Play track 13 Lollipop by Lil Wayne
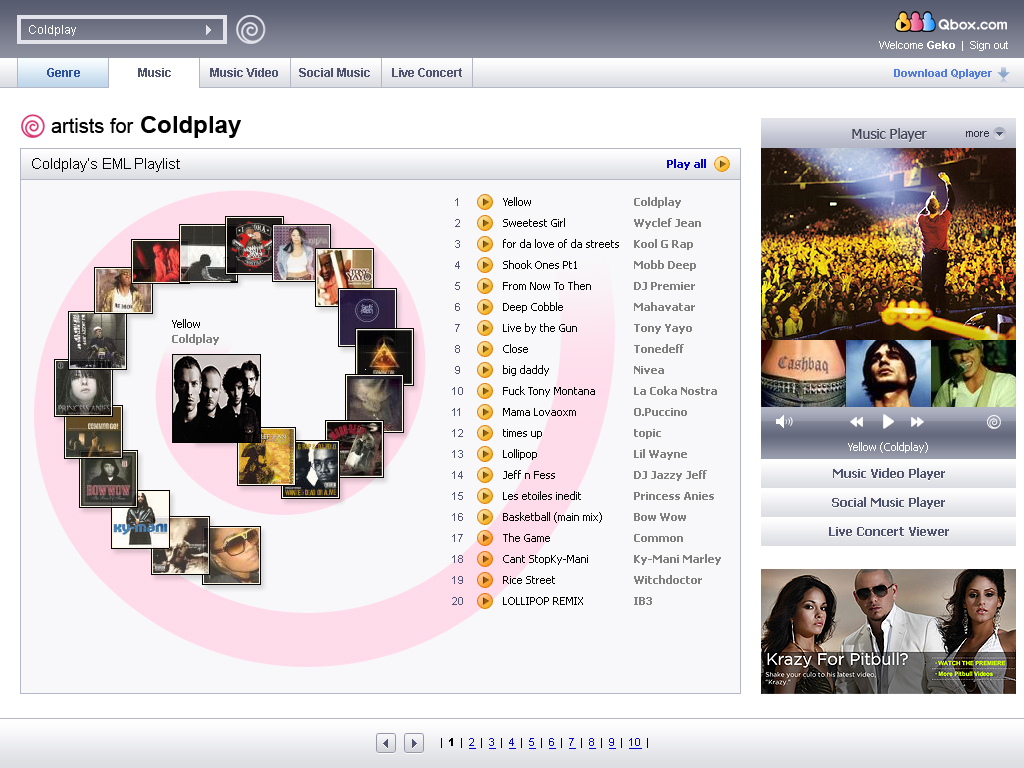The height and width of the screenshot is (768, 1024). point(485,454)
